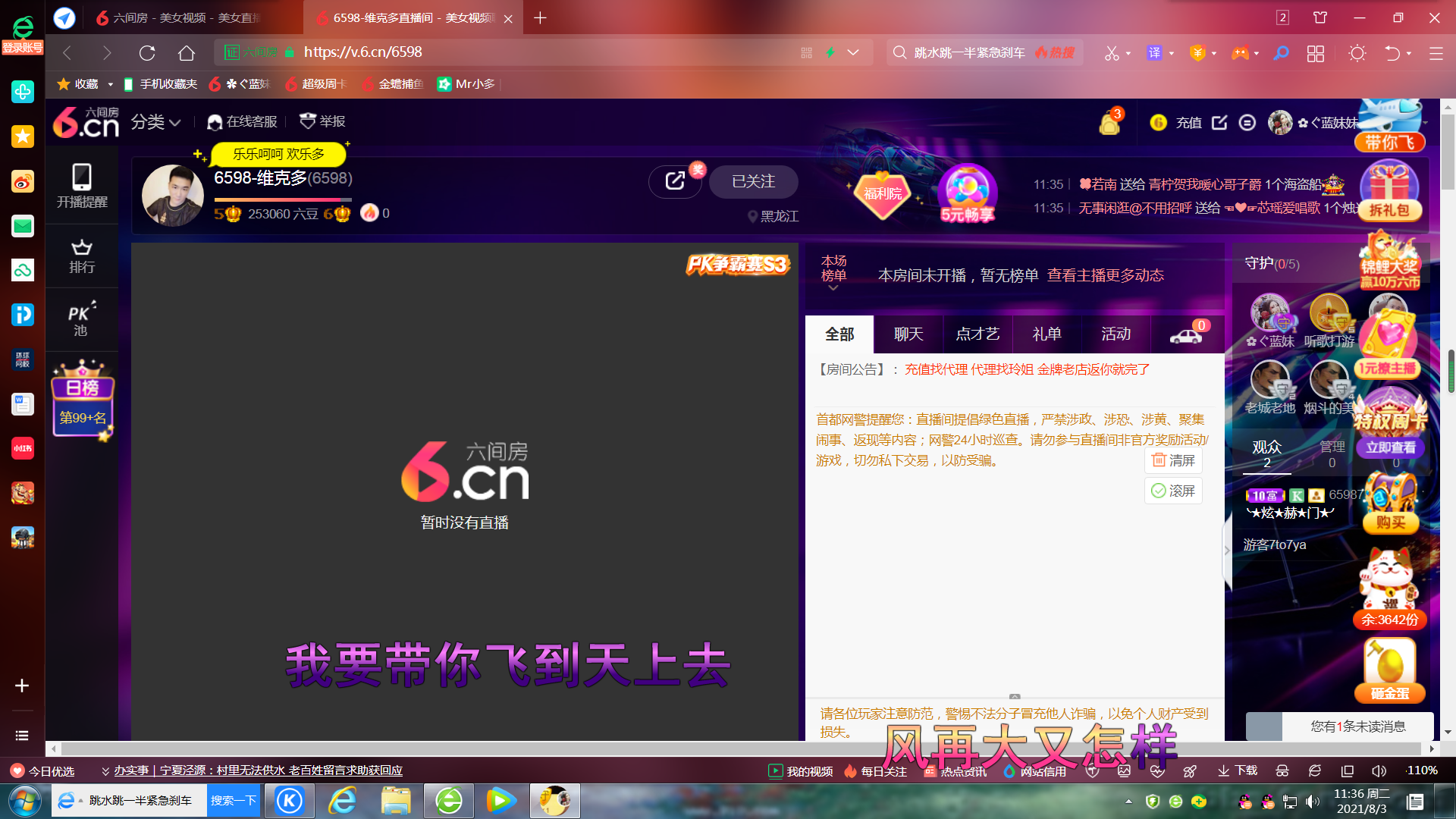1456x819 pixels.
Task: Click the 充值 recharge link
Action: coord(1188,122)
